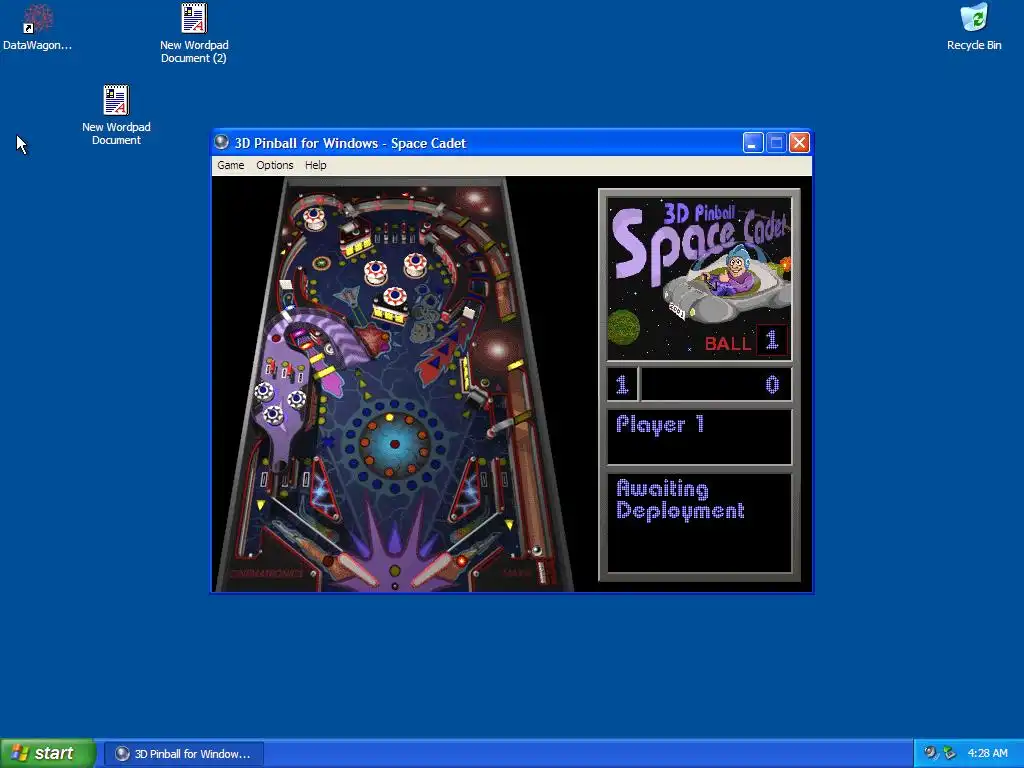Open the Recycle Bin icon
Viewport: 1024px width, 768px height.
pyautogui.click(x=974, y=27)
